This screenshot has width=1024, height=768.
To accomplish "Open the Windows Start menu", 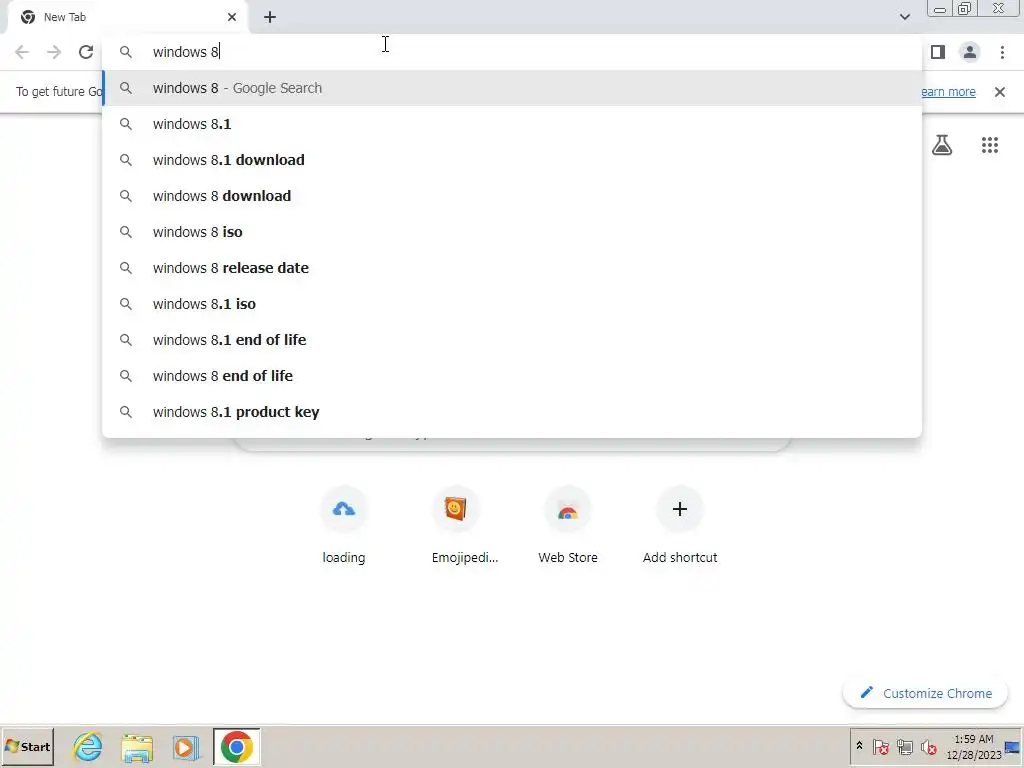I will [27, 746].
